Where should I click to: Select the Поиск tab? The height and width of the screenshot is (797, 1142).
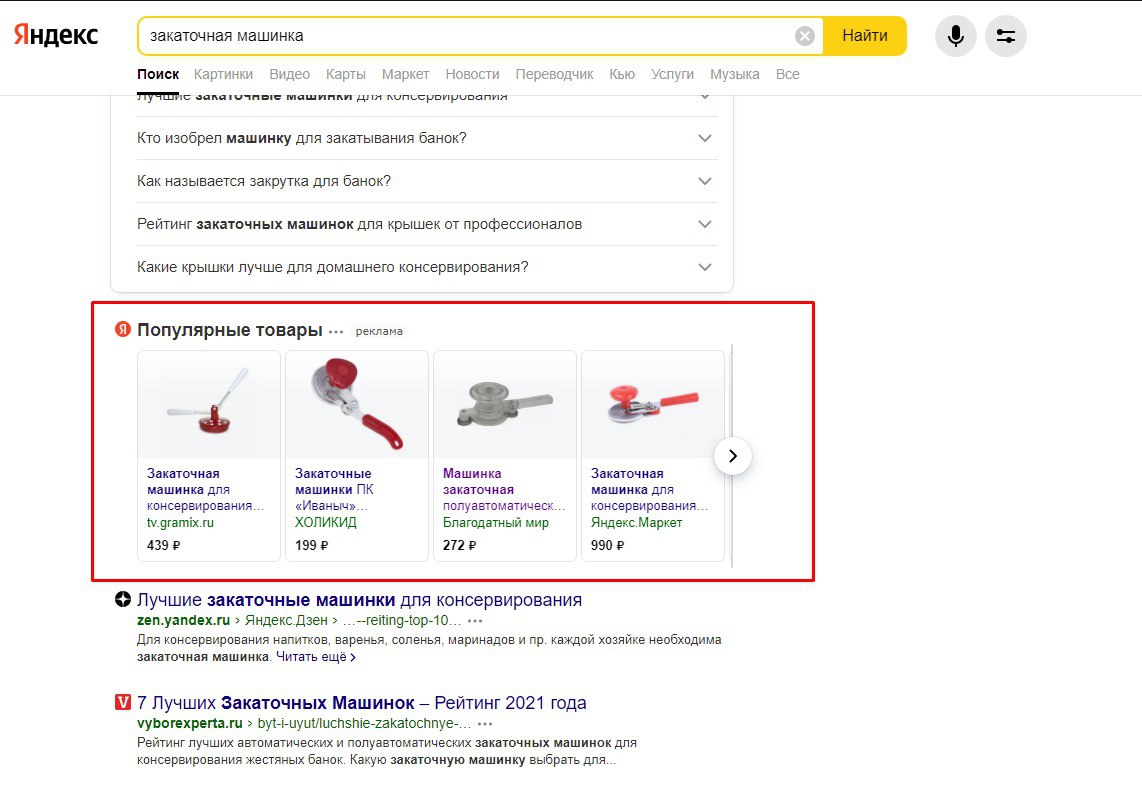pyautogui.click(x=158, y=74)
